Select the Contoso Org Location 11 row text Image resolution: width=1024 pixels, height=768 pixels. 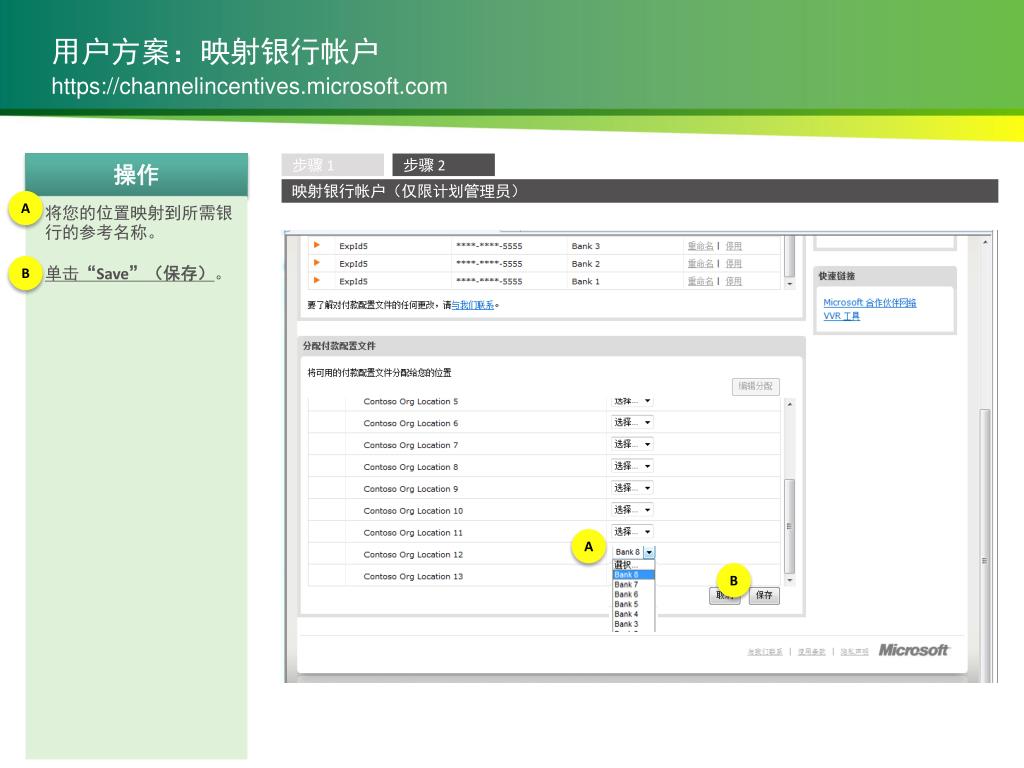click(x=413, y=533)
